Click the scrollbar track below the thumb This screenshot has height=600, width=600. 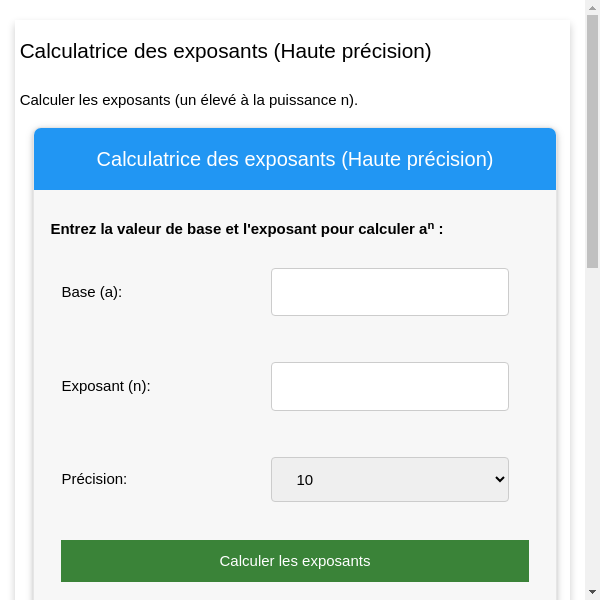point(592,430)
